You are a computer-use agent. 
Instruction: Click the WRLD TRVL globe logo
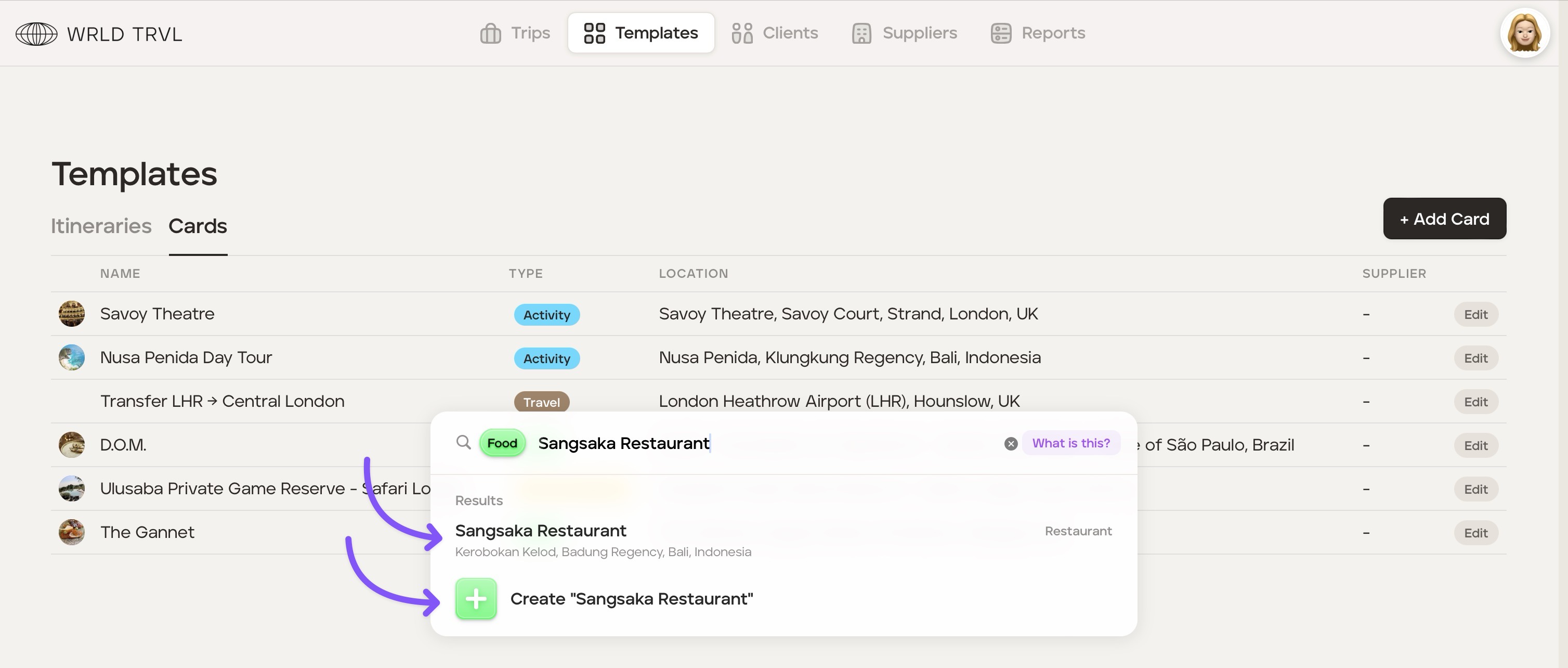pos(36,34)
